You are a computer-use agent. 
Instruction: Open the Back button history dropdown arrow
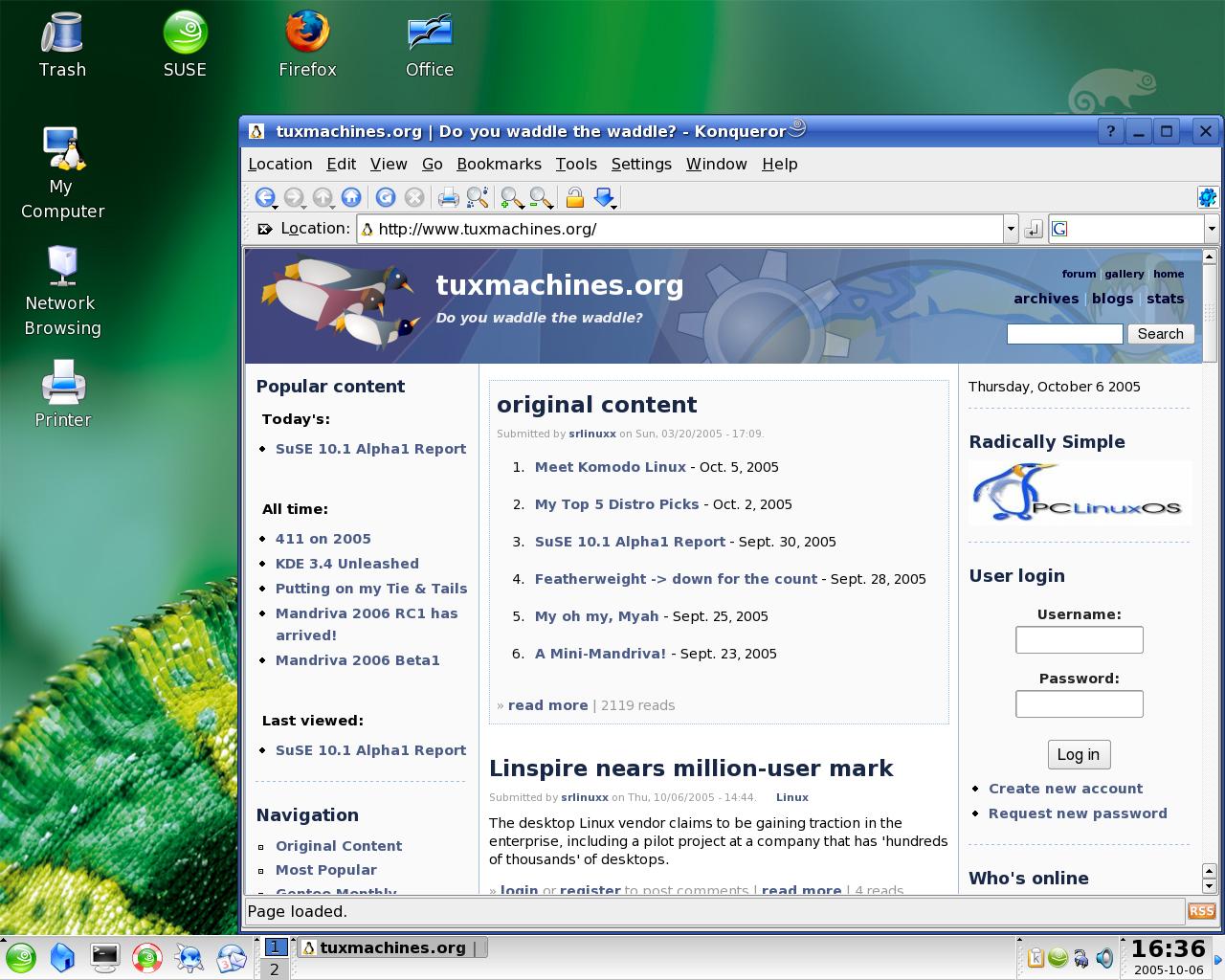pos(276,206)
